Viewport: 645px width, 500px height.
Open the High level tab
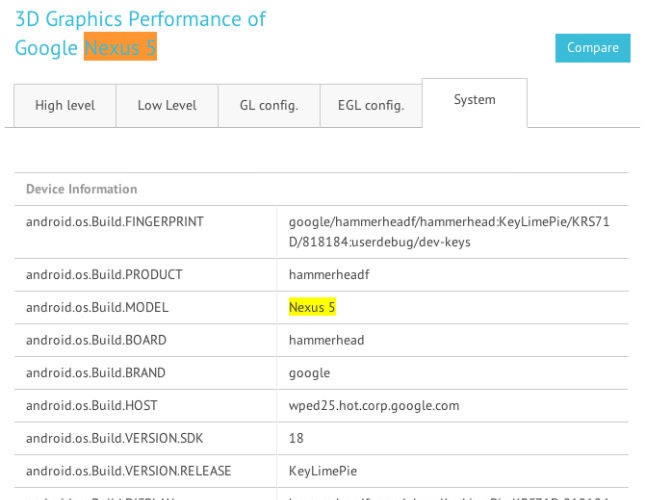tap(65, 105)
